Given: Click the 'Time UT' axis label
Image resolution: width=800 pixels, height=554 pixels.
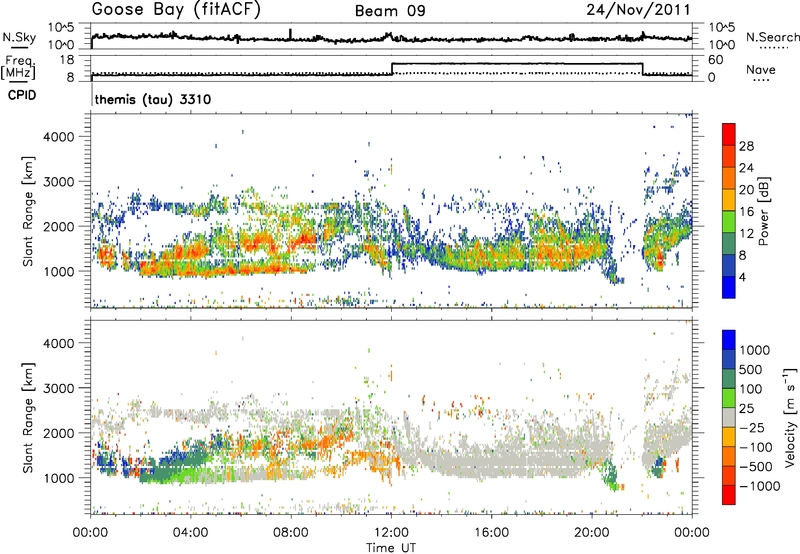Looking at the screenshot, I should tap(391, 548).
